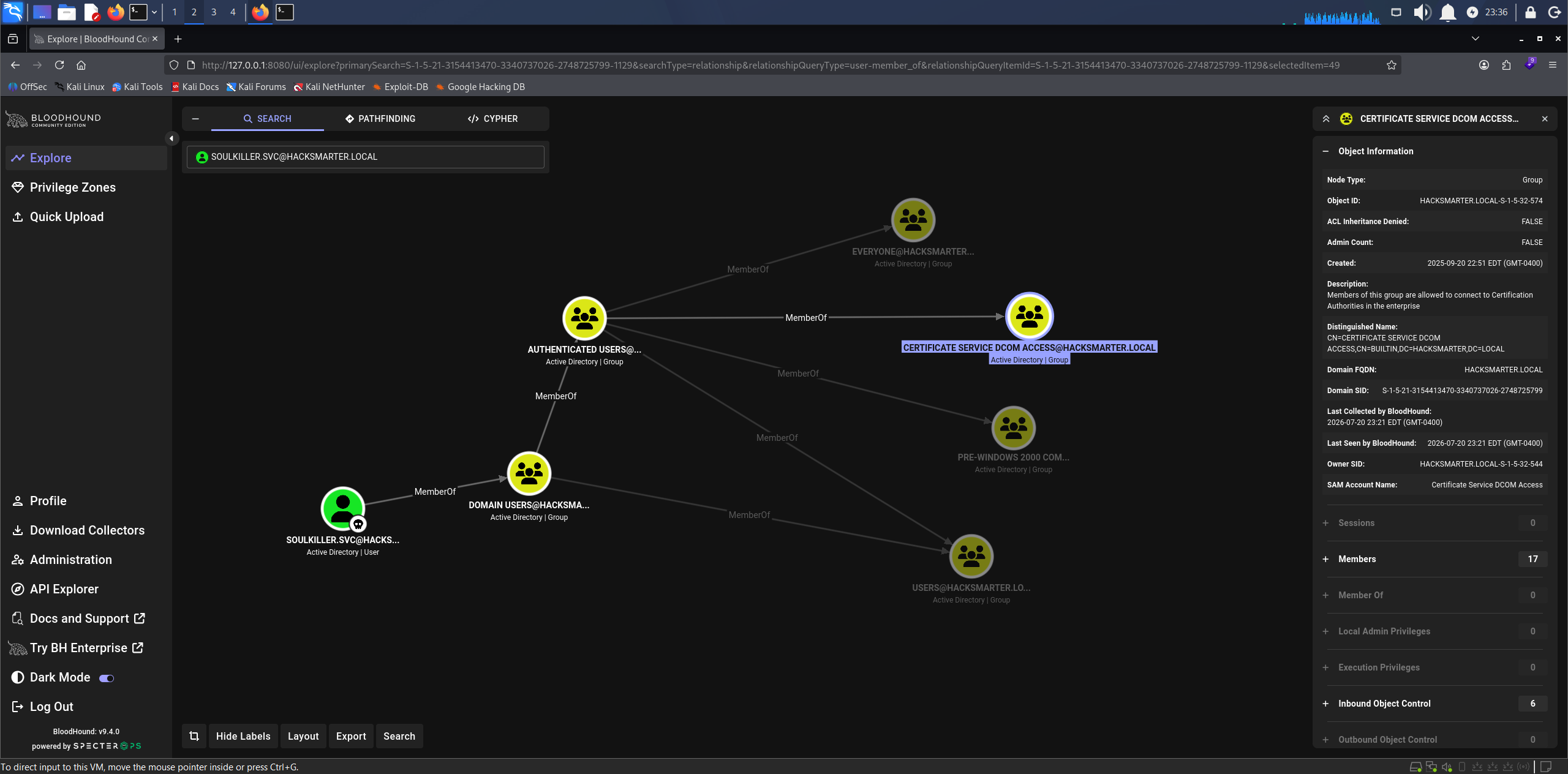Image resolution: width=1568 pixels, height=774 pixels.
Task: Open Kali Tools bookmark
Action: (x=137, y=87)
